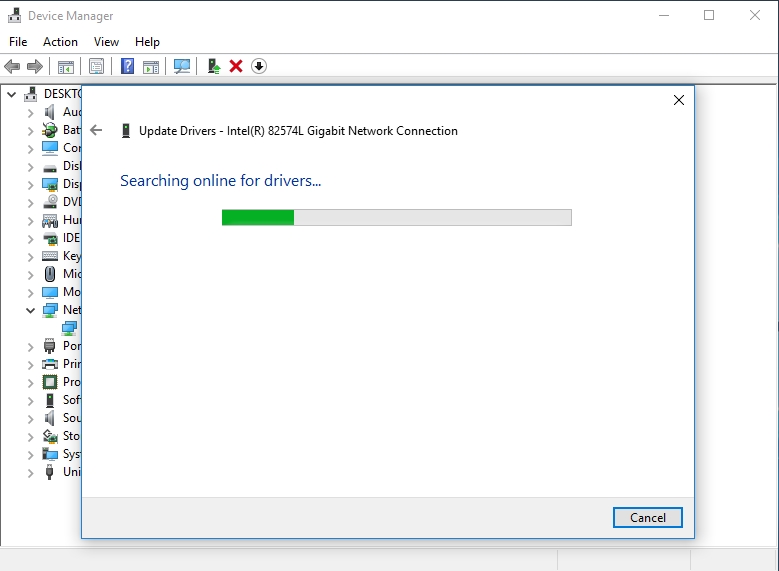Click the Cancel button
The height and width of the screenshot is (571, 779).
pyautogui.click(x=647, y=517)
